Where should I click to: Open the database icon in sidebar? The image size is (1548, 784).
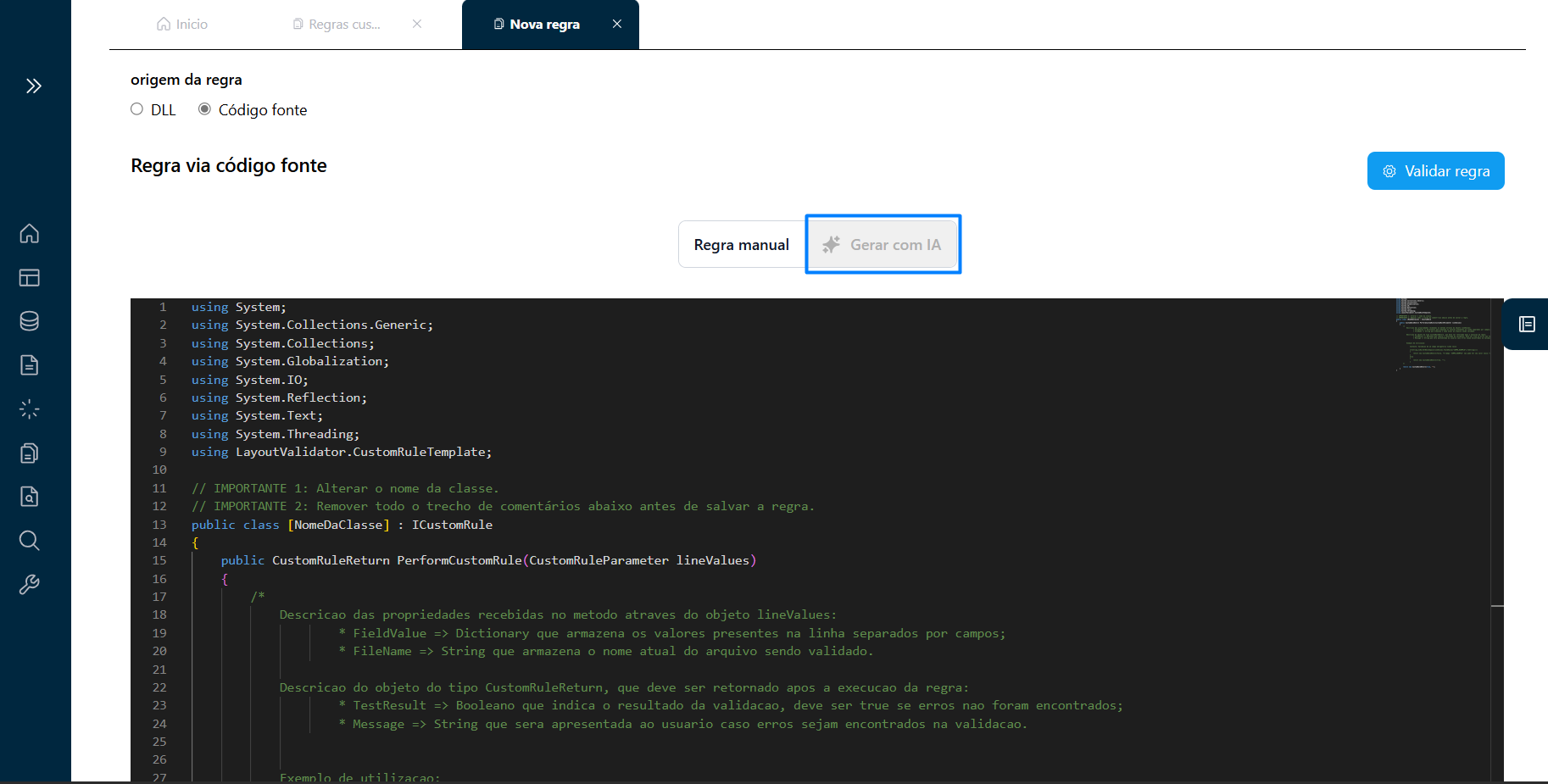[x=30, y=321]
